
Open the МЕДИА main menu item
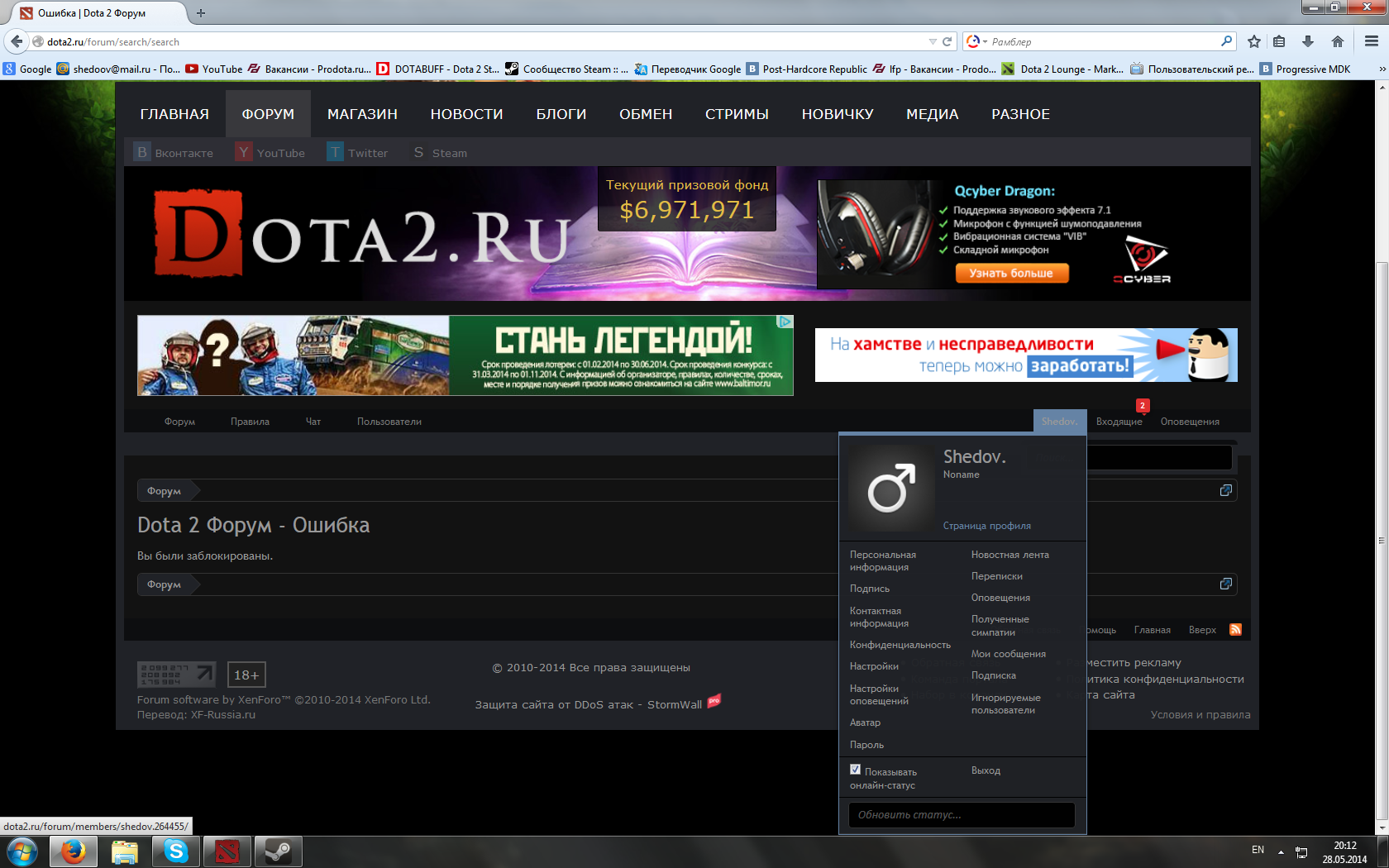[x=933, y=114]
